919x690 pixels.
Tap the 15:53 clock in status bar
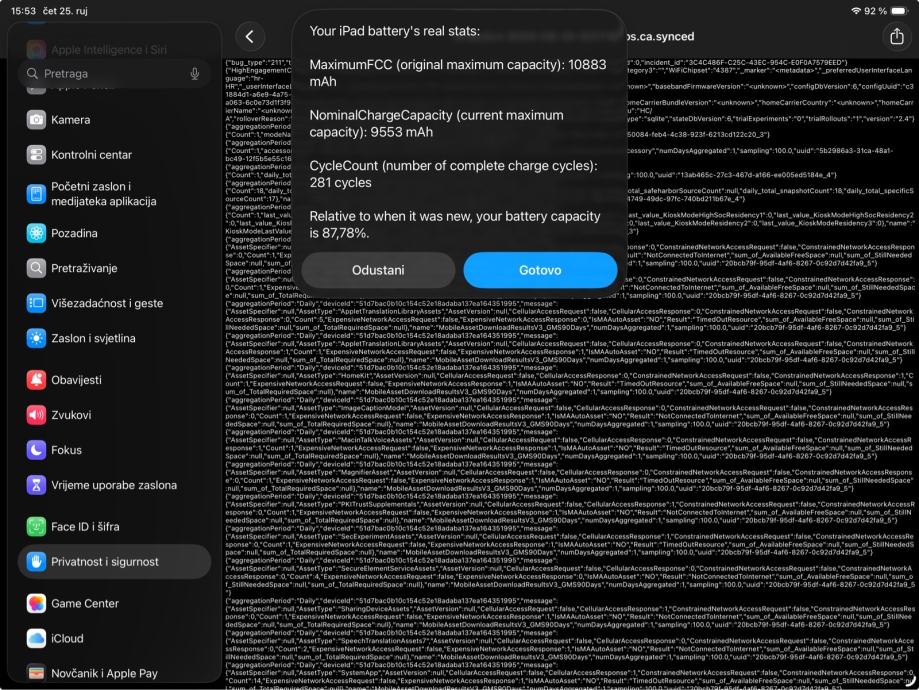coord(23,11)
